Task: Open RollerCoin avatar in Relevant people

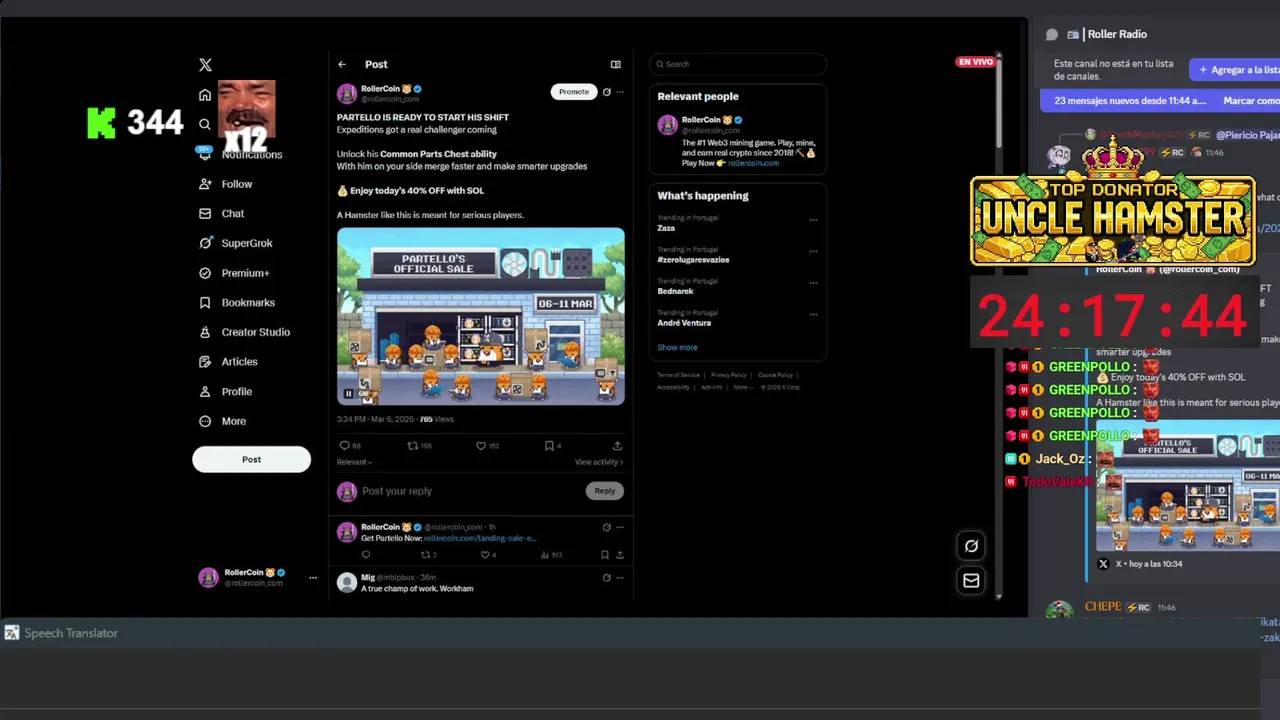Action: tap(667, 125)
